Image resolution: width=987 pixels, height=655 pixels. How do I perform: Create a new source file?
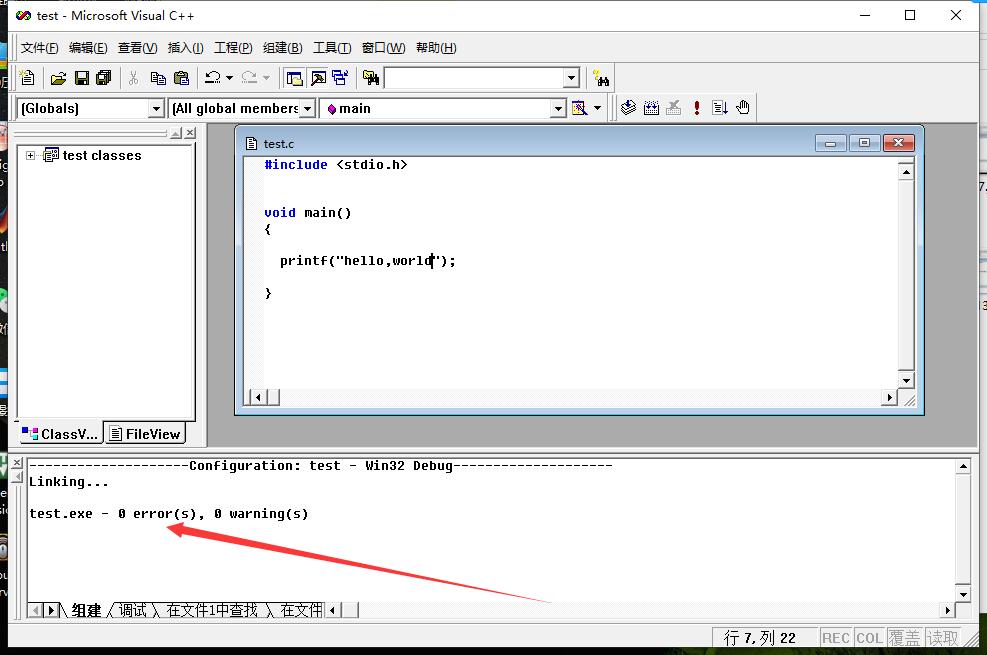(27, 77)
